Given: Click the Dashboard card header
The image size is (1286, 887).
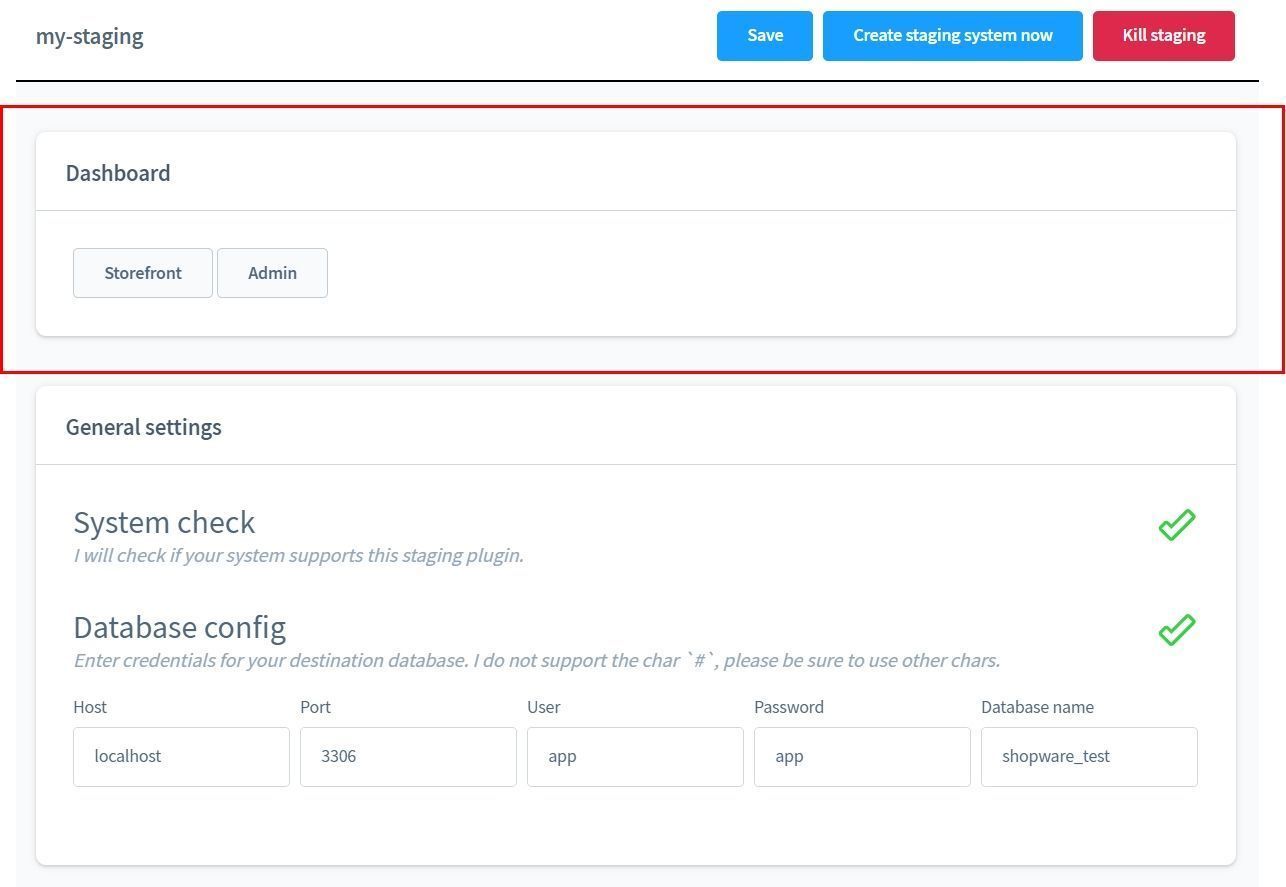Looking at the screenshot, I should point(118,173).
